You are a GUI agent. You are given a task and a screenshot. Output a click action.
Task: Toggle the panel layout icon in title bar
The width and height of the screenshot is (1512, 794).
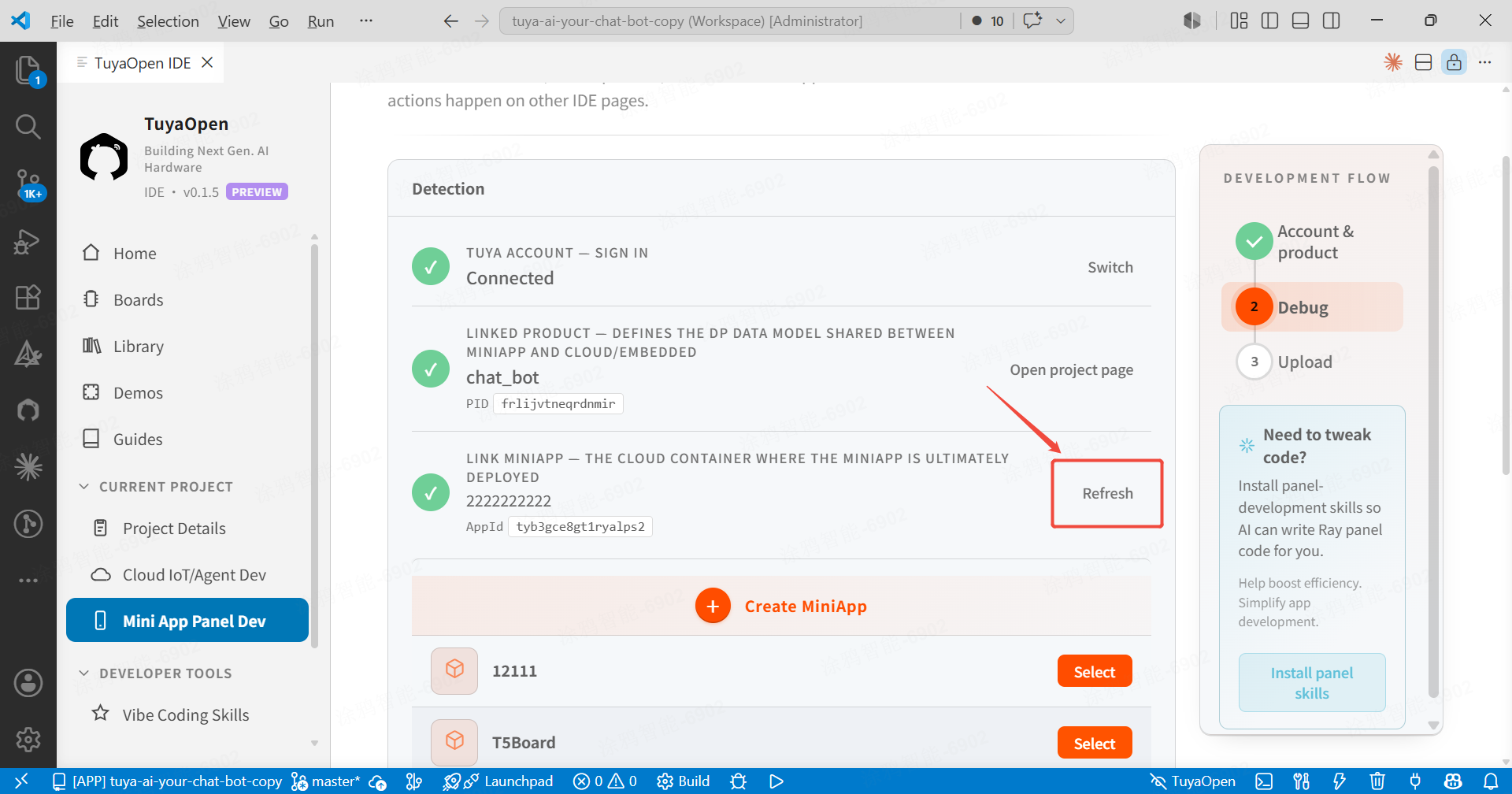(1300, 20)
